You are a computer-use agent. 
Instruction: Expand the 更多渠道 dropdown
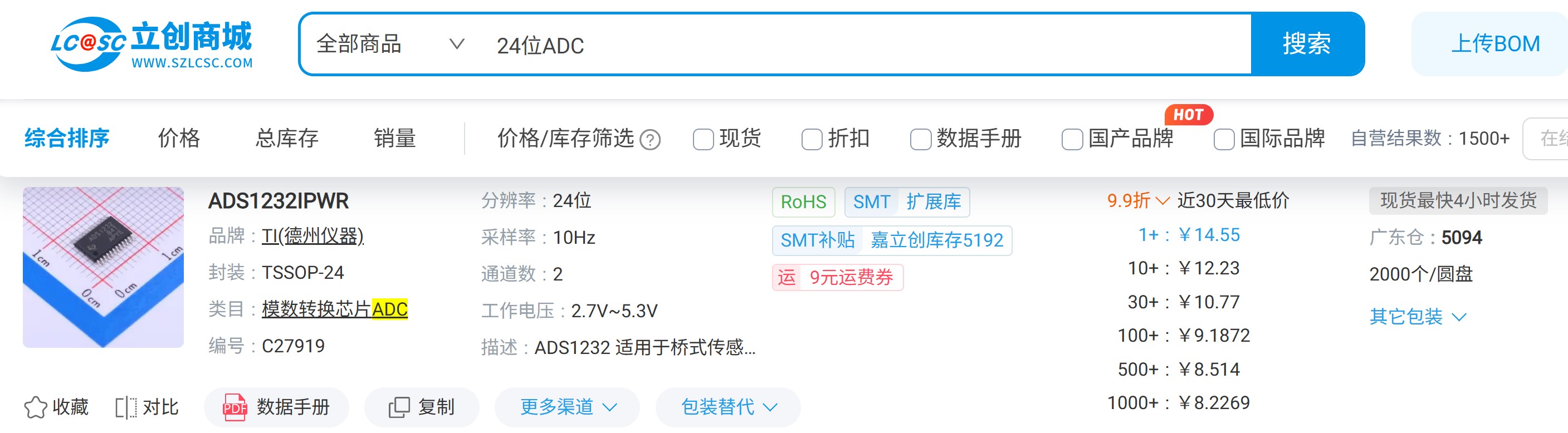(x=566, y=407)
